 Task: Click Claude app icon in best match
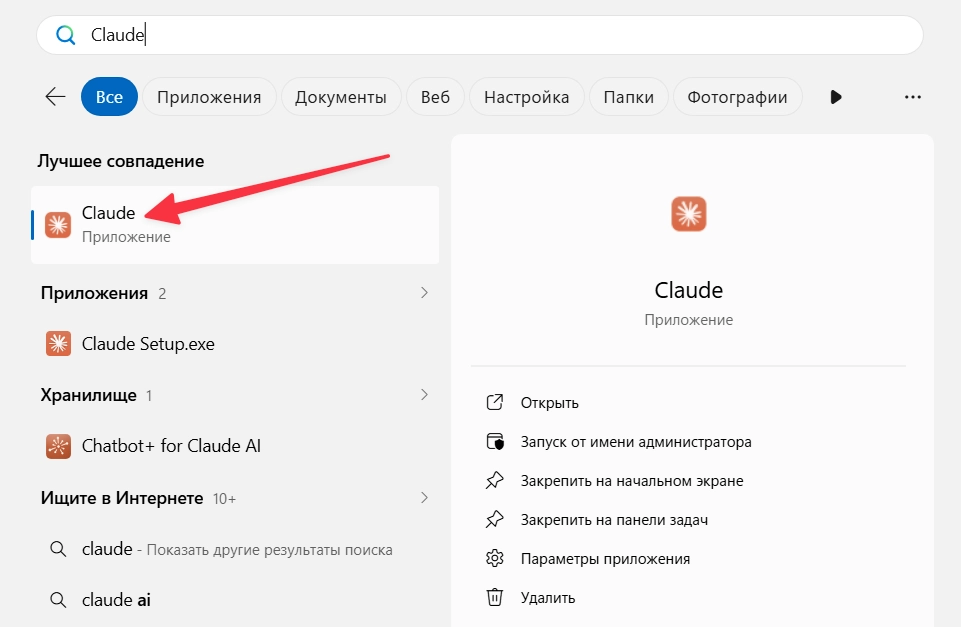58,225
